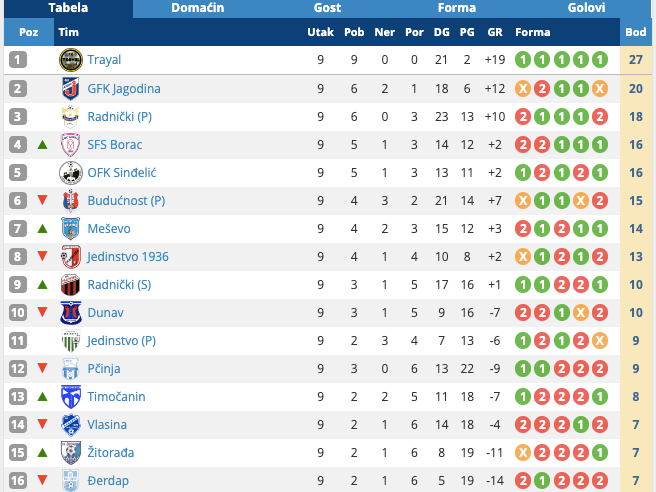
Task: Click GFK Jagodina's first orange X form badge
Action: point(523,88)
